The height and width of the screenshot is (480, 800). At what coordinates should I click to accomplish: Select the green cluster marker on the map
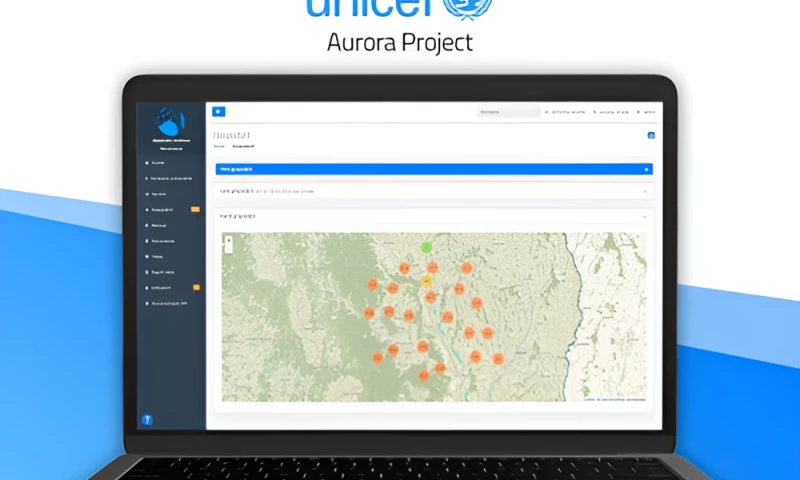(426, 246)
